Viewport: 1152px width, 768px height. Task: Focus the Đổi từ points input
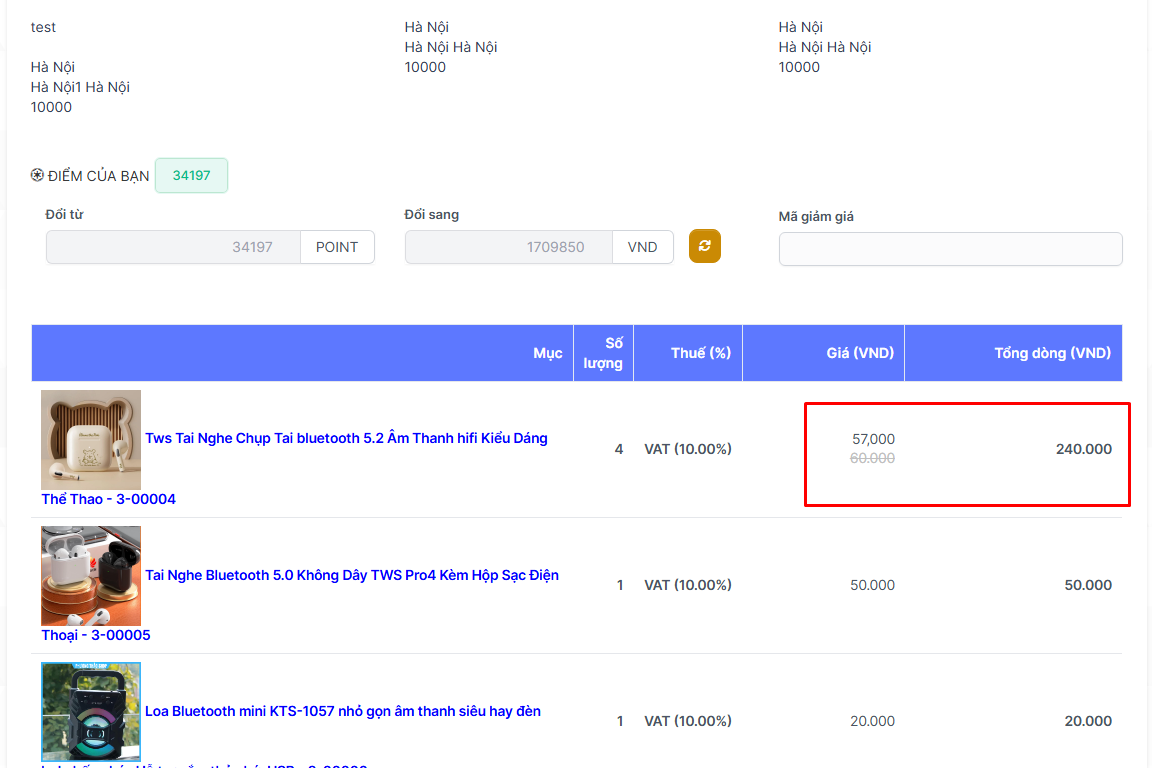(x=173, y=247)
